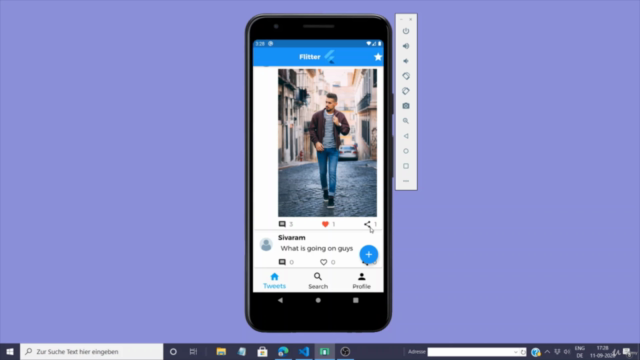Activate the emulator zoom magnifier
The image size is (640, 360).
[x=406, y=121]
